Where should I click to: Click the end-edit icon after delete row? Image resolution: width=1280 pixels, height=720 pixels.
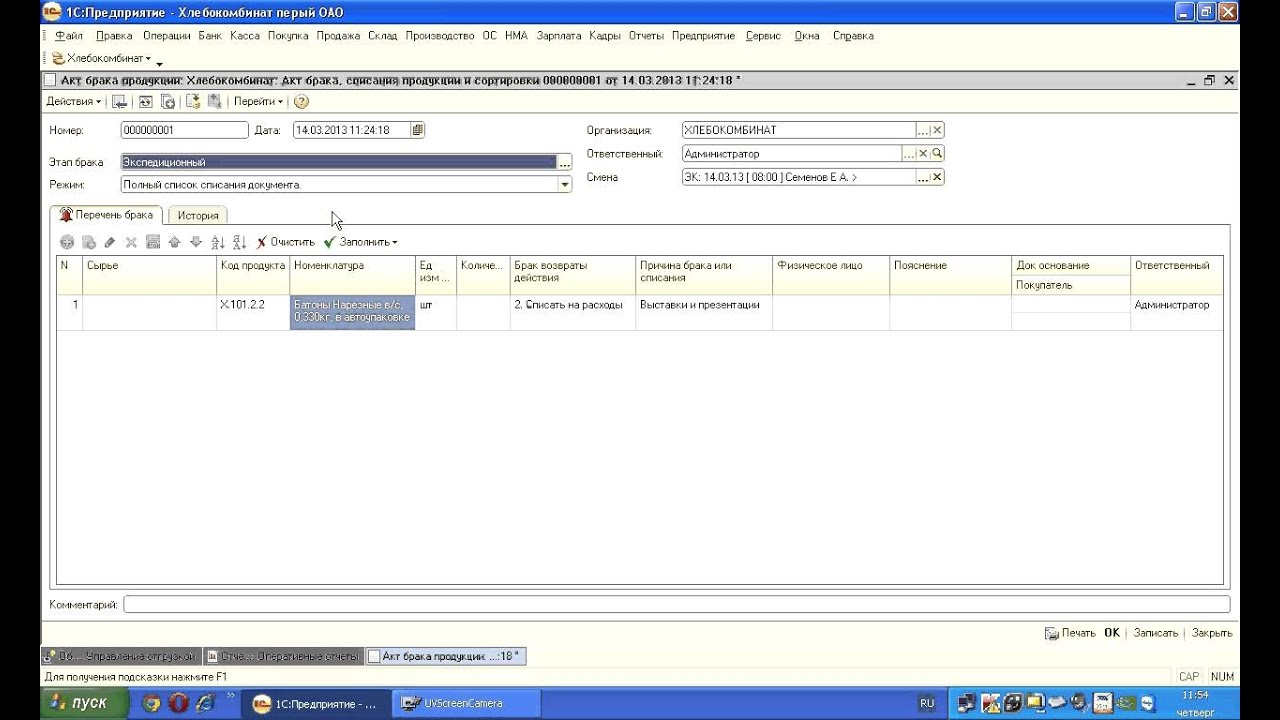coord(153,242)
